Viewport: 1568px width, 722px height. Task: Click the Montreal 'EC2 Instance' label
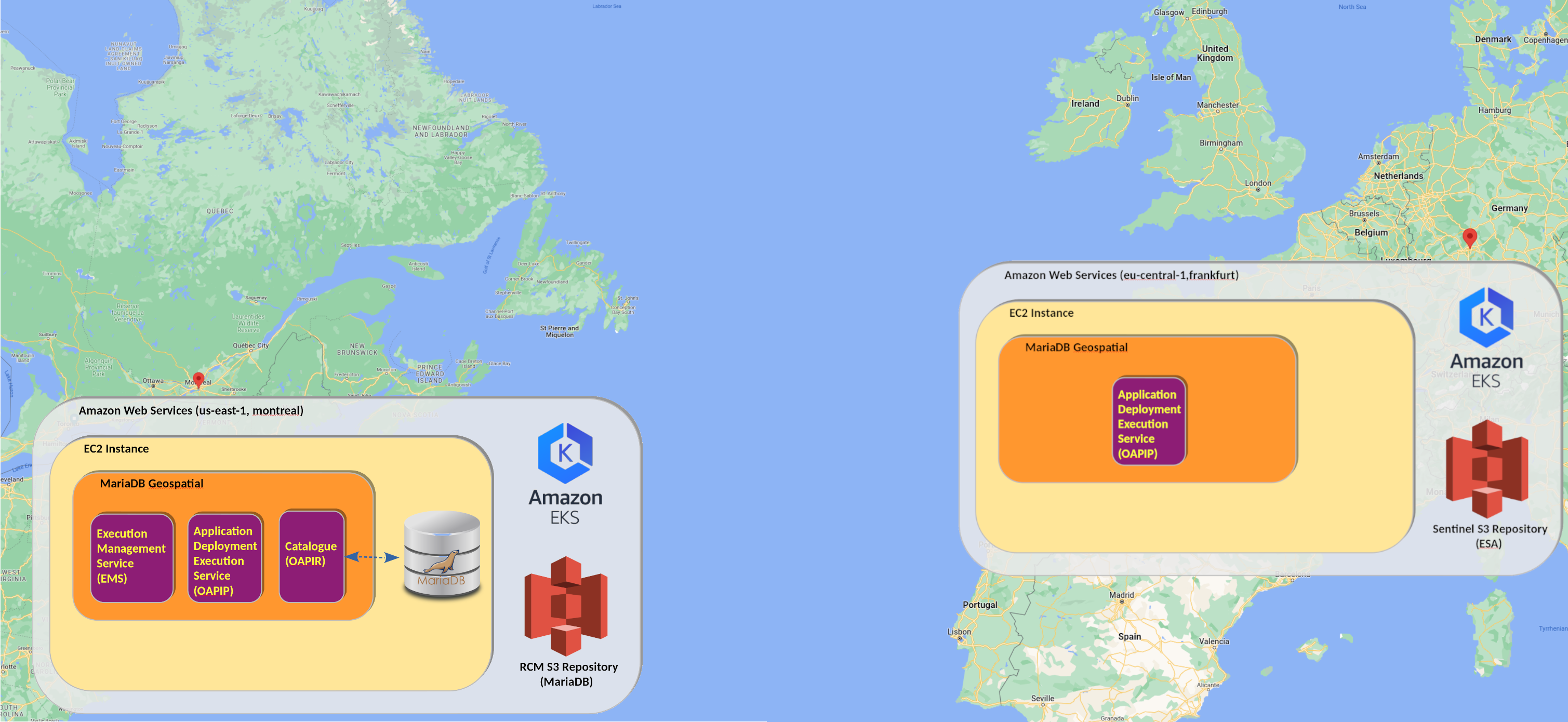point(116,449)
